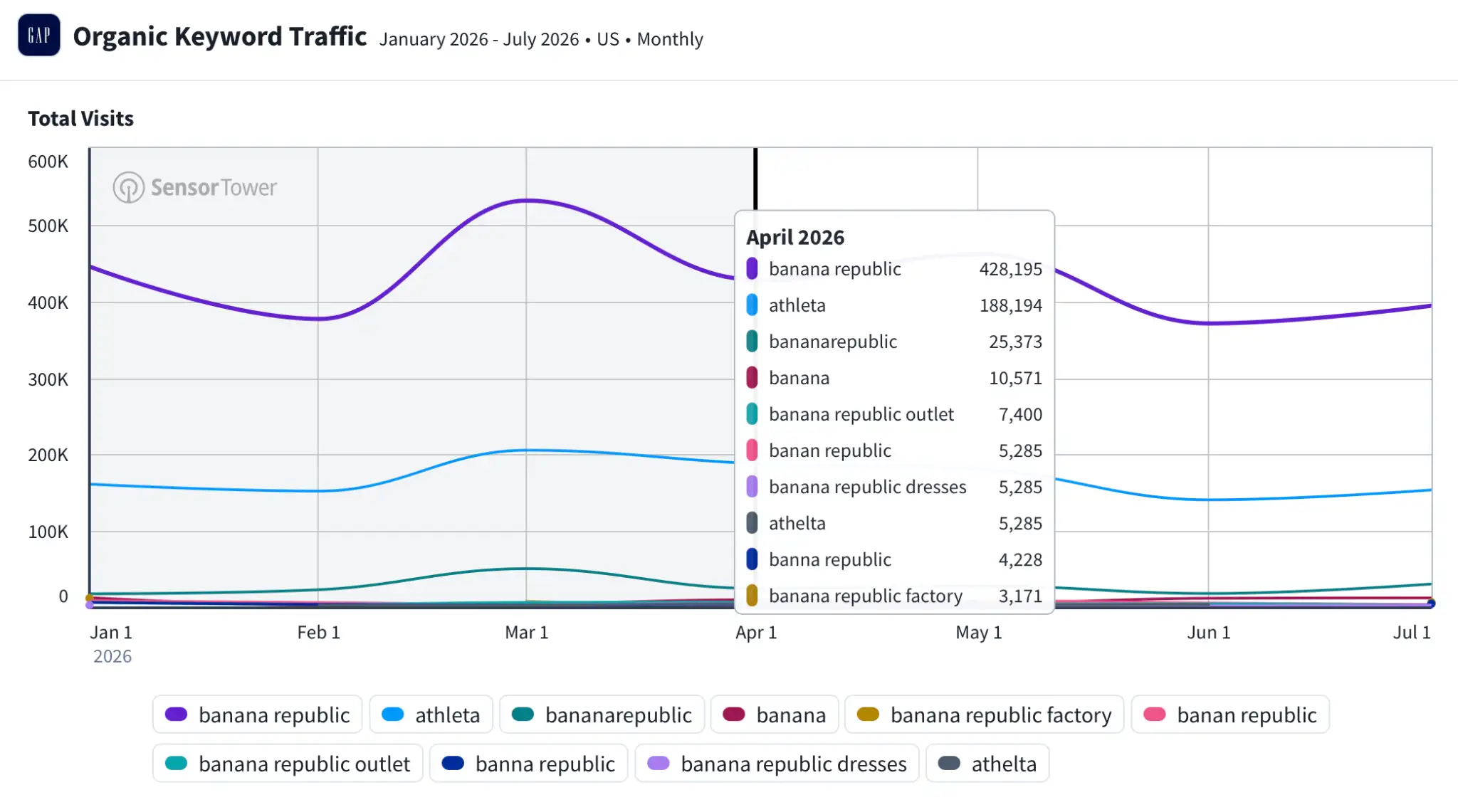Click the banana value 10,571
1458x812 pixels.
click(1015, 378)
